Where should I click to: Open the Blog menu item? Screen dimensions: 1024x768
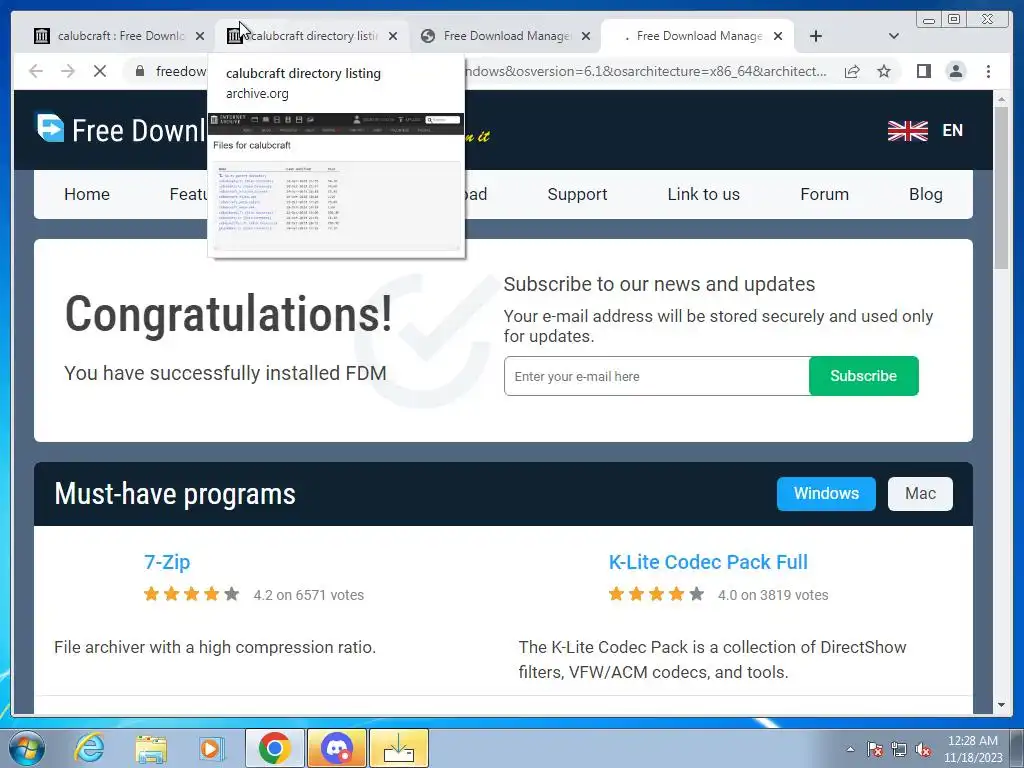[925, 194]
